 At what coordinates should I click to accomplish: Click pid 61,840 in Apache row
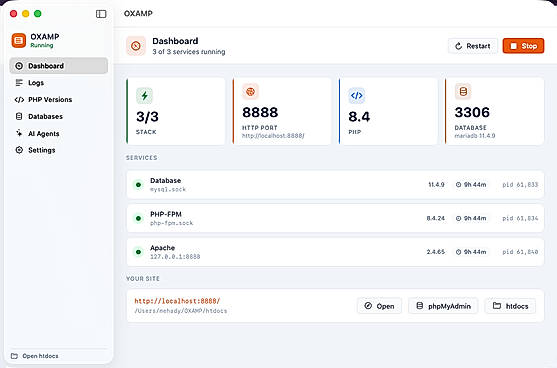520,252
